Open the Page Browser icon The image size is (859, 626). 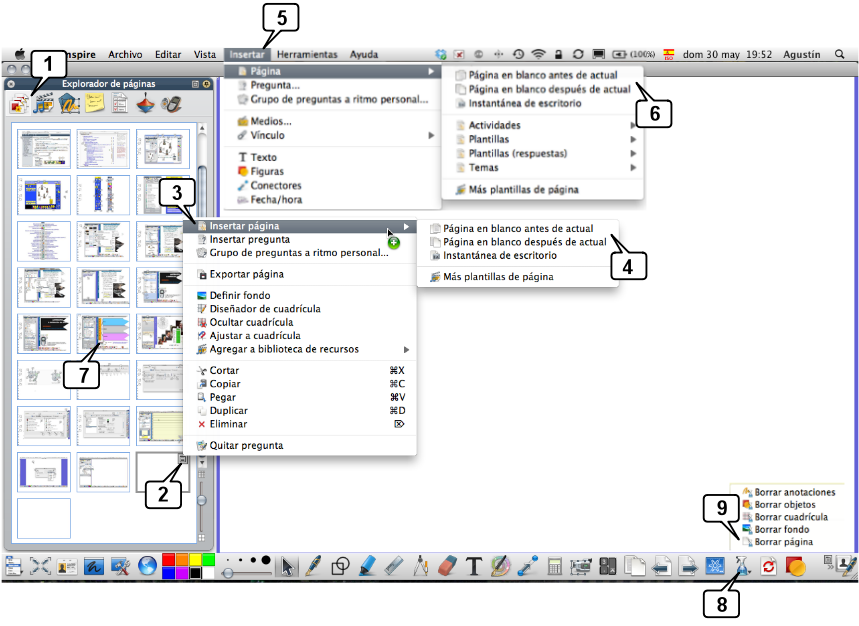[20, 104]
